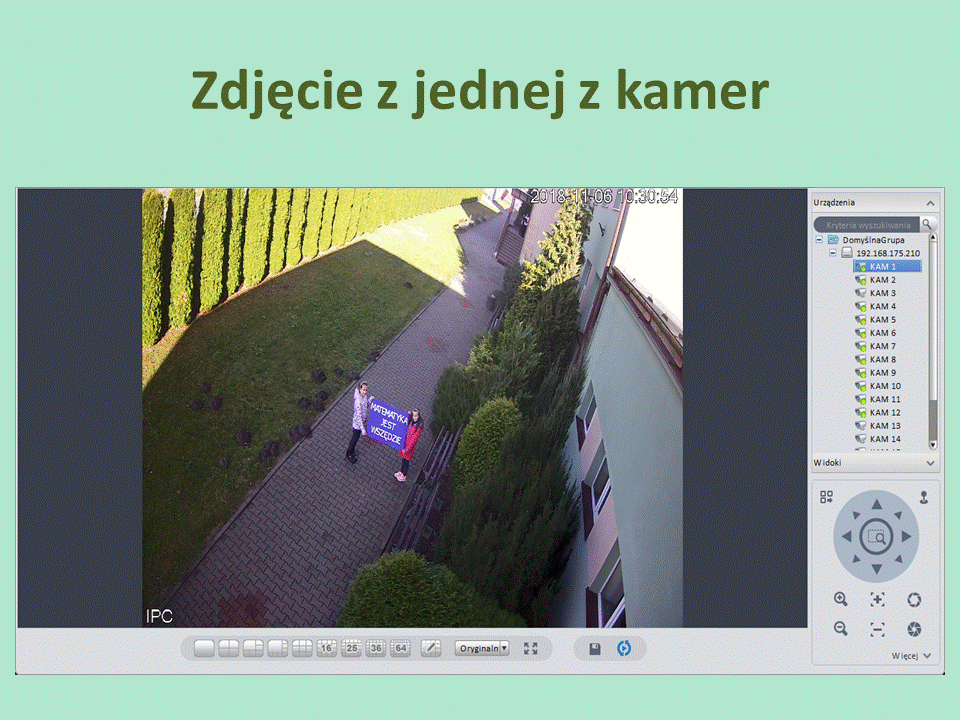Select the single window layout button
The width and height of the screenshot is (960, 720).
click(204, 648)
